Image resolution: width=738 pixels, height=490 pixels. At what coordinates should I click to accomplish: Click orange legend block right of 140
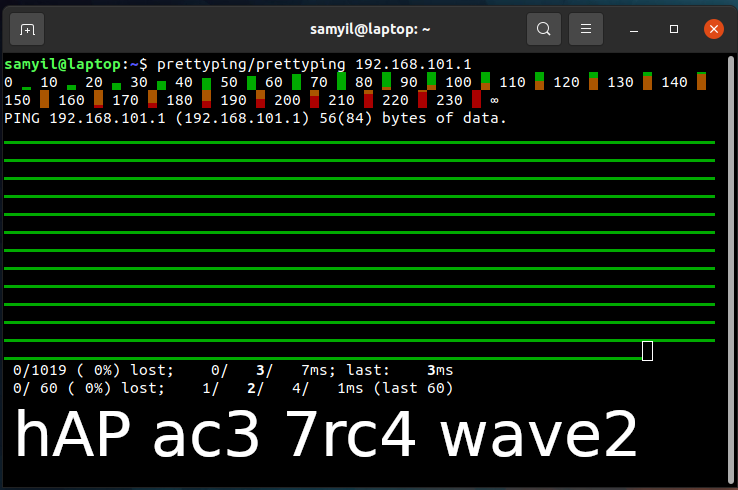[x=701, y=82]
